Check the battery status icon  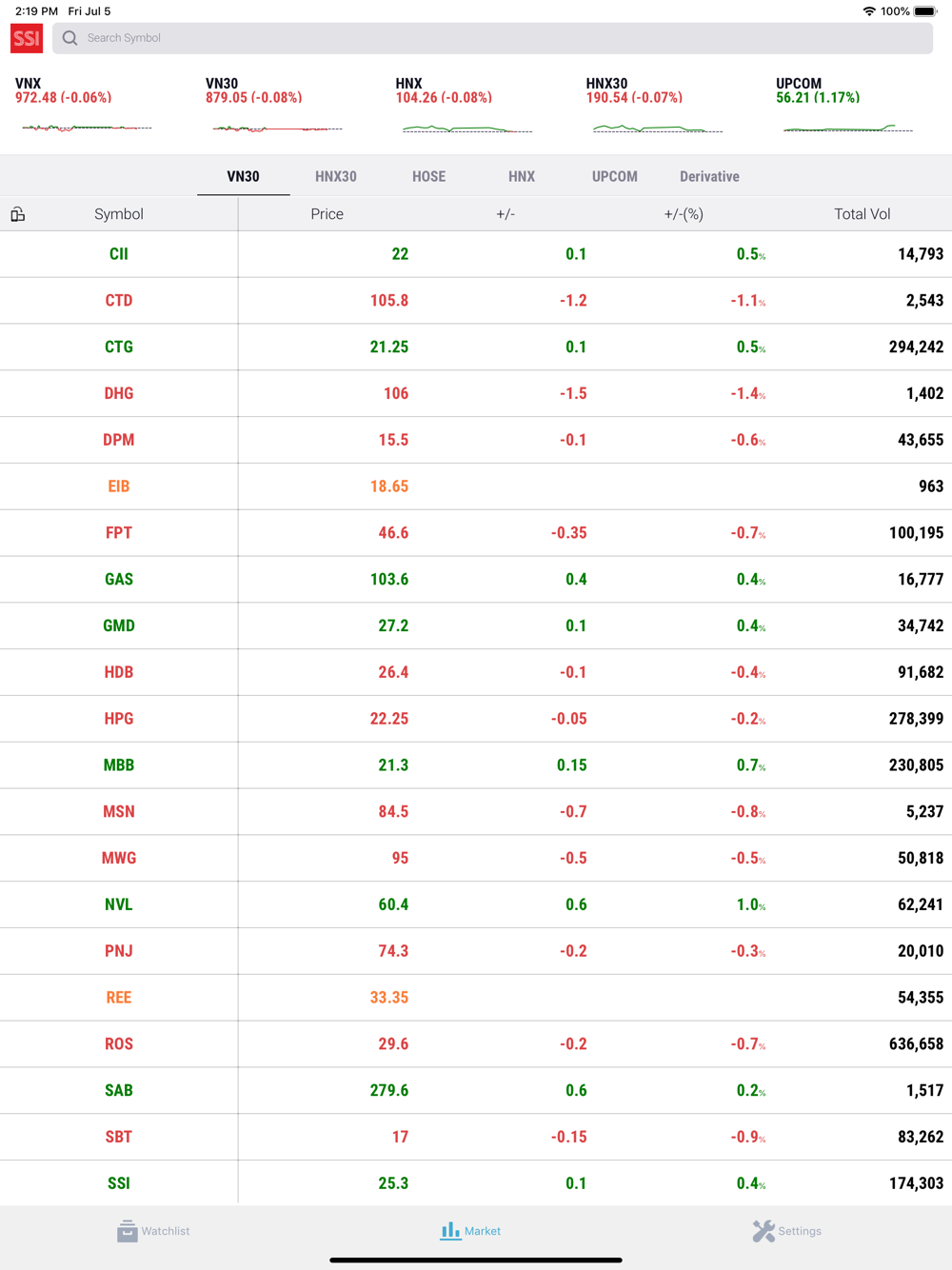[925, 11]
